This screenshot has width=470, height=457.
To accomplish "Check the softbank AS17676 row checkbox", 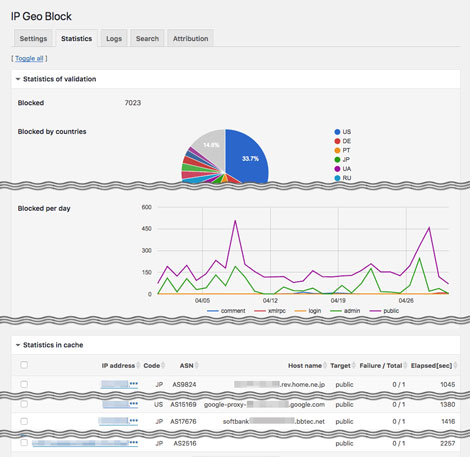I will point(24,421).
